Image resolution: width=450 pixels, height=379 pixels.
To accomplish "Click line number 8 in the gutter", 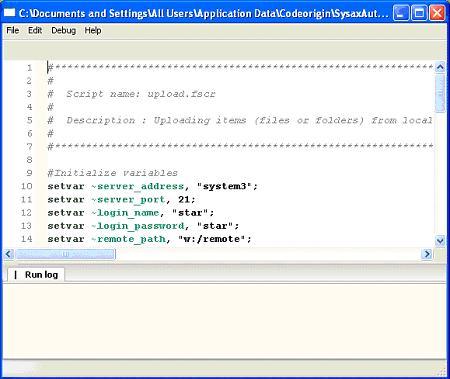I will pos(29,160).
